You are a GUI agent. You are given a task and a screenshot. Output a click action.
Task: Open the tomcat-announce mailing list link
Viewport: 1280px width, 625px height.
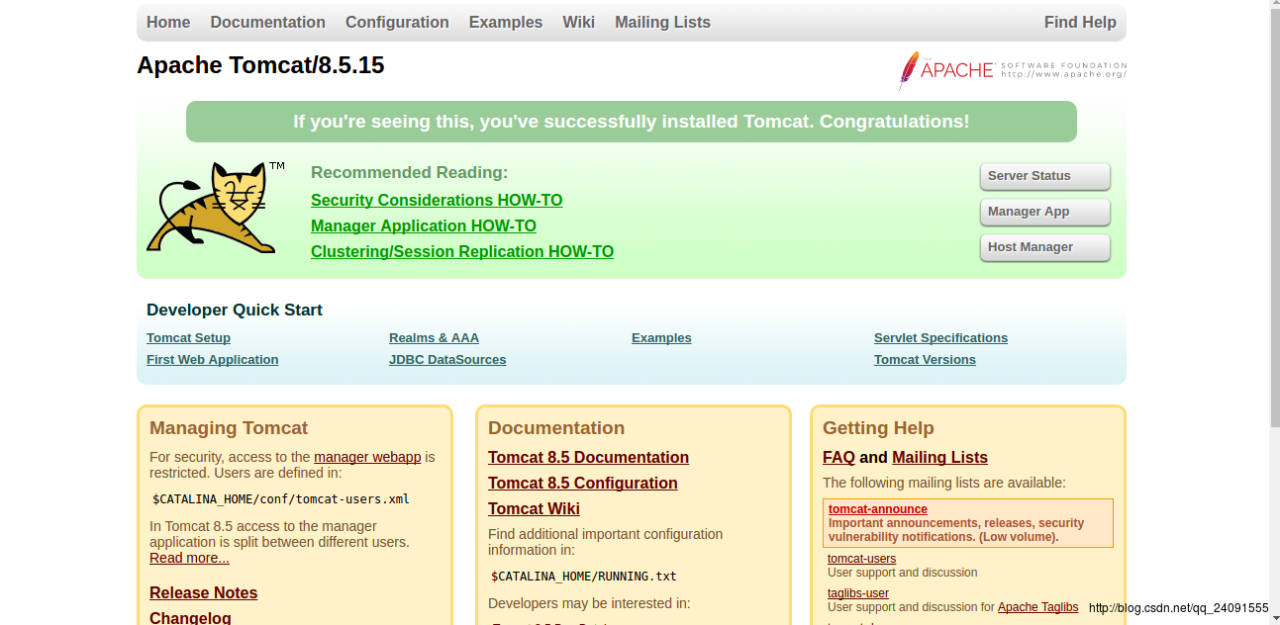pos(877,509)
